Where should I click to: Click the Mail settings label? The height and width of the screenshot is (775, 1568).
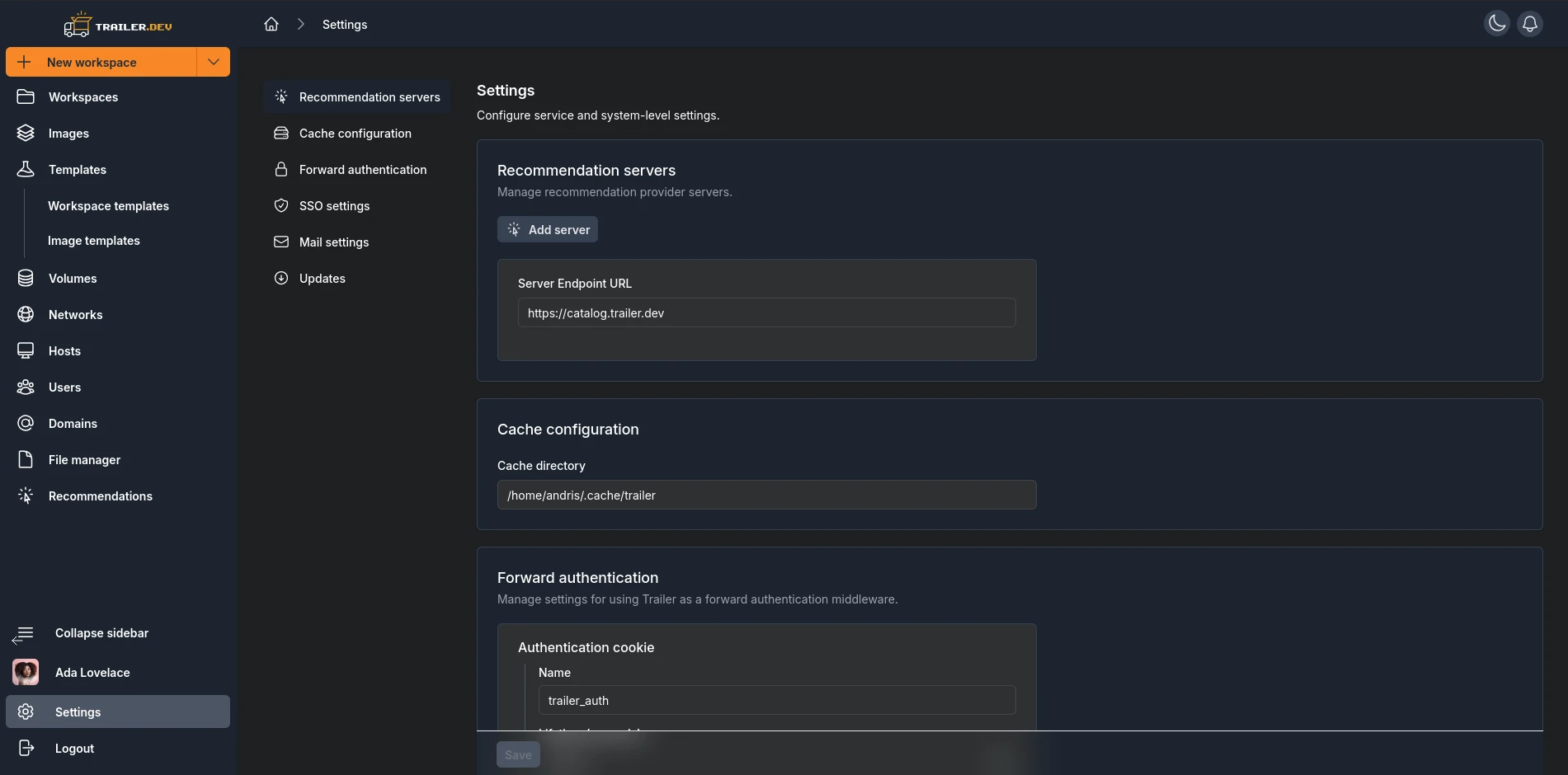[x=334, y=242]
